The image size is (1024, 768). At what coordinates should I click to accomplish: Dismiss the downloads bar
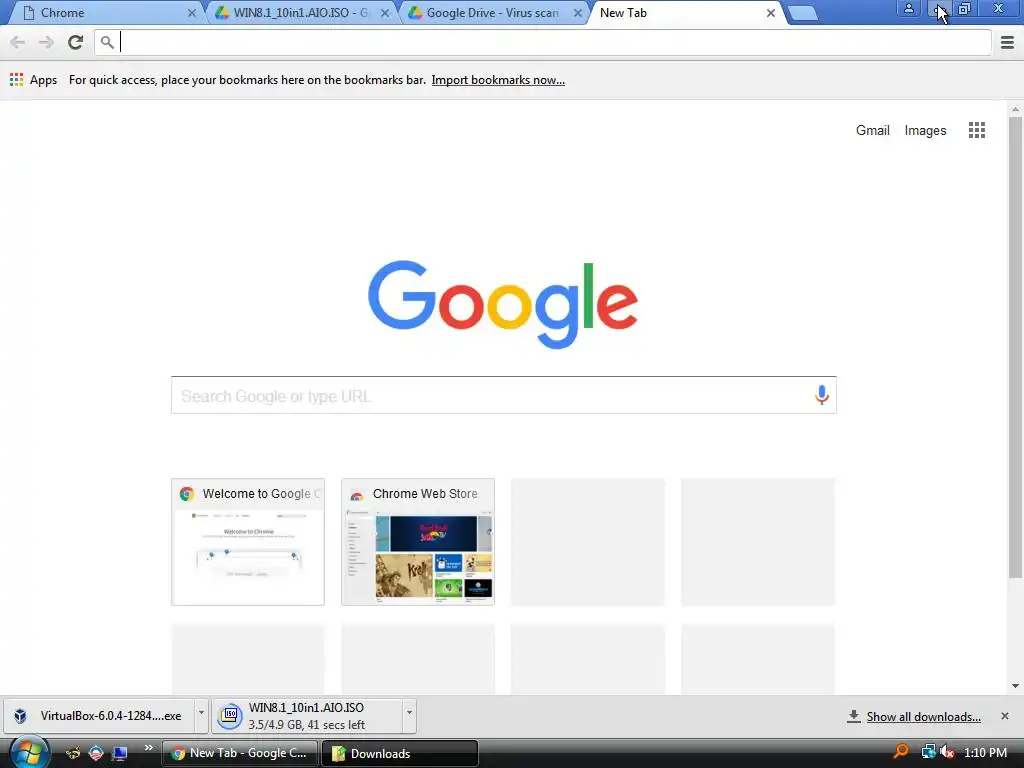click(x=1004, y=716)
